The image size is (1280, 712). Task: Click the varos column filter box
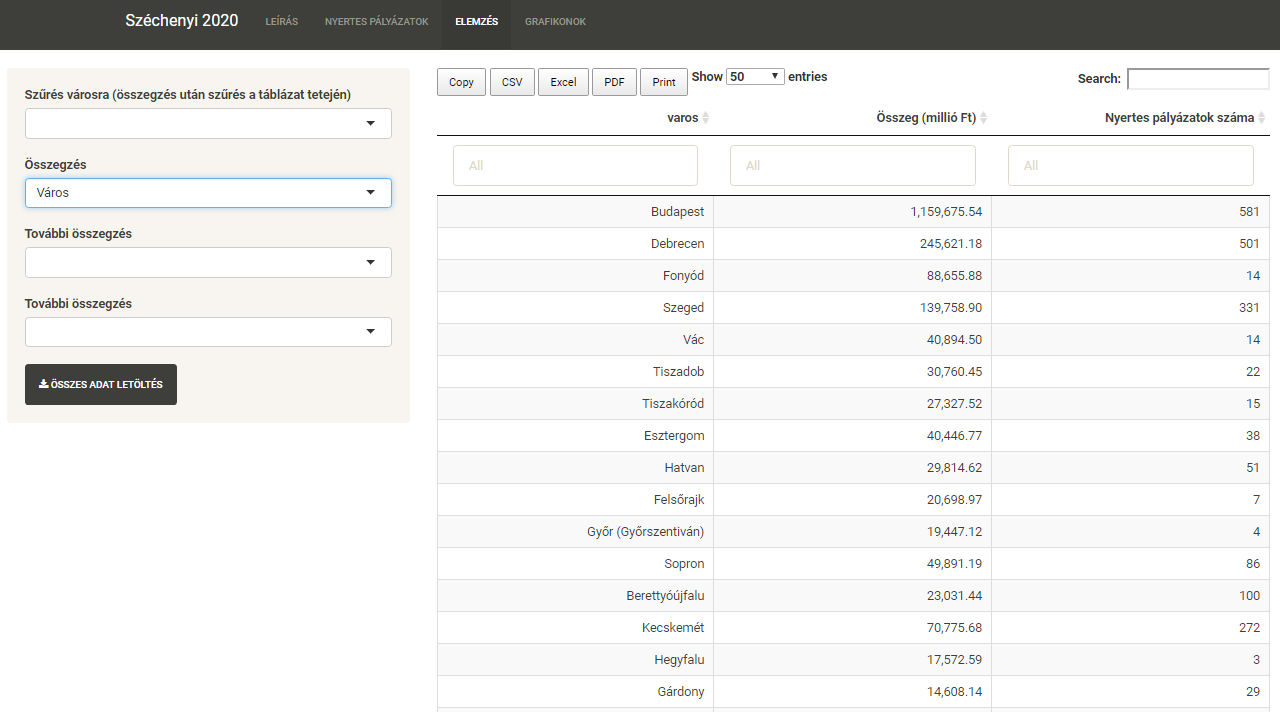click(x=575, y=165)
